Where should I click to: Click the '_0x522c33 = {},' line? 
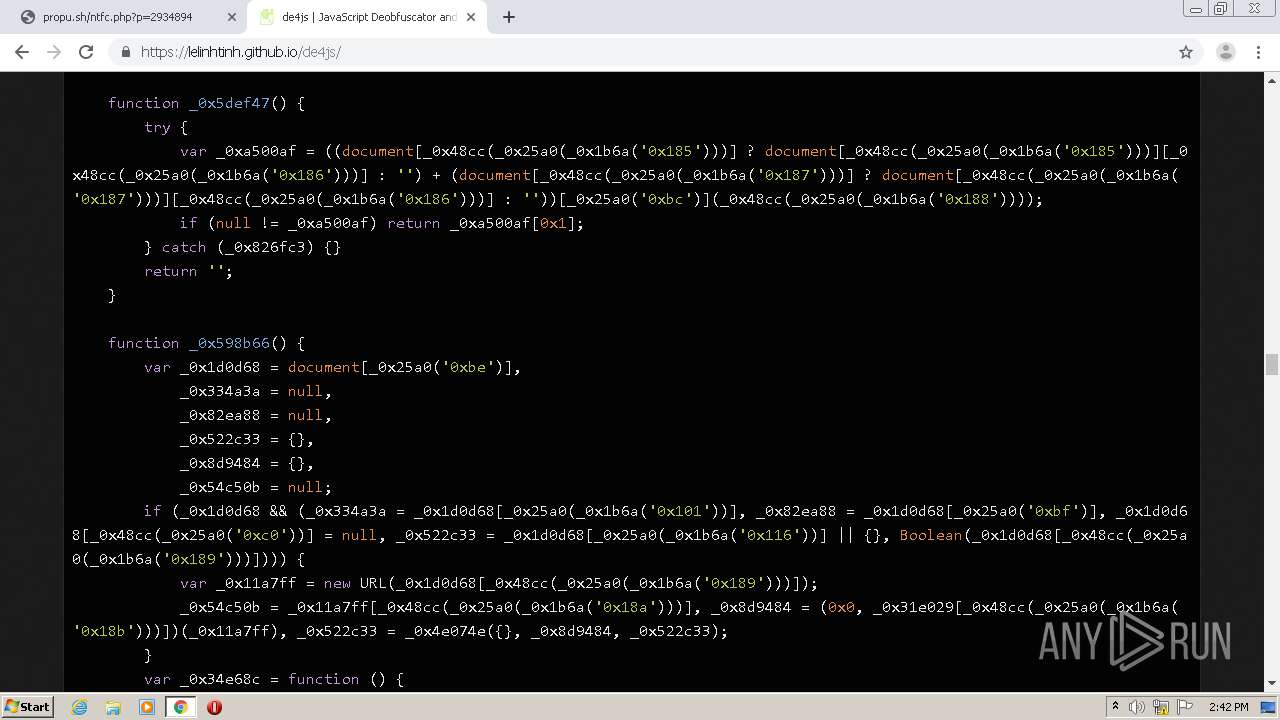tap(247, 439)
